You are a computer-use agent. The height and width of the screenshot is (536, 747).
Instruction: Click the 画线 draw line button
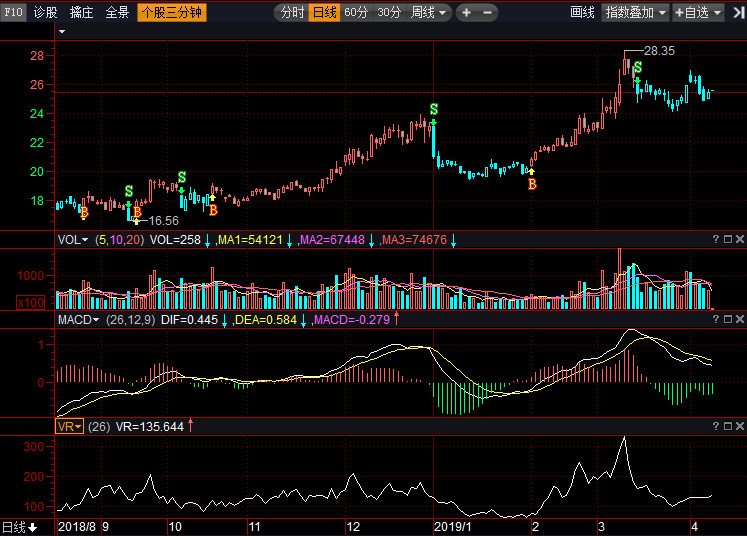[582, 13]
